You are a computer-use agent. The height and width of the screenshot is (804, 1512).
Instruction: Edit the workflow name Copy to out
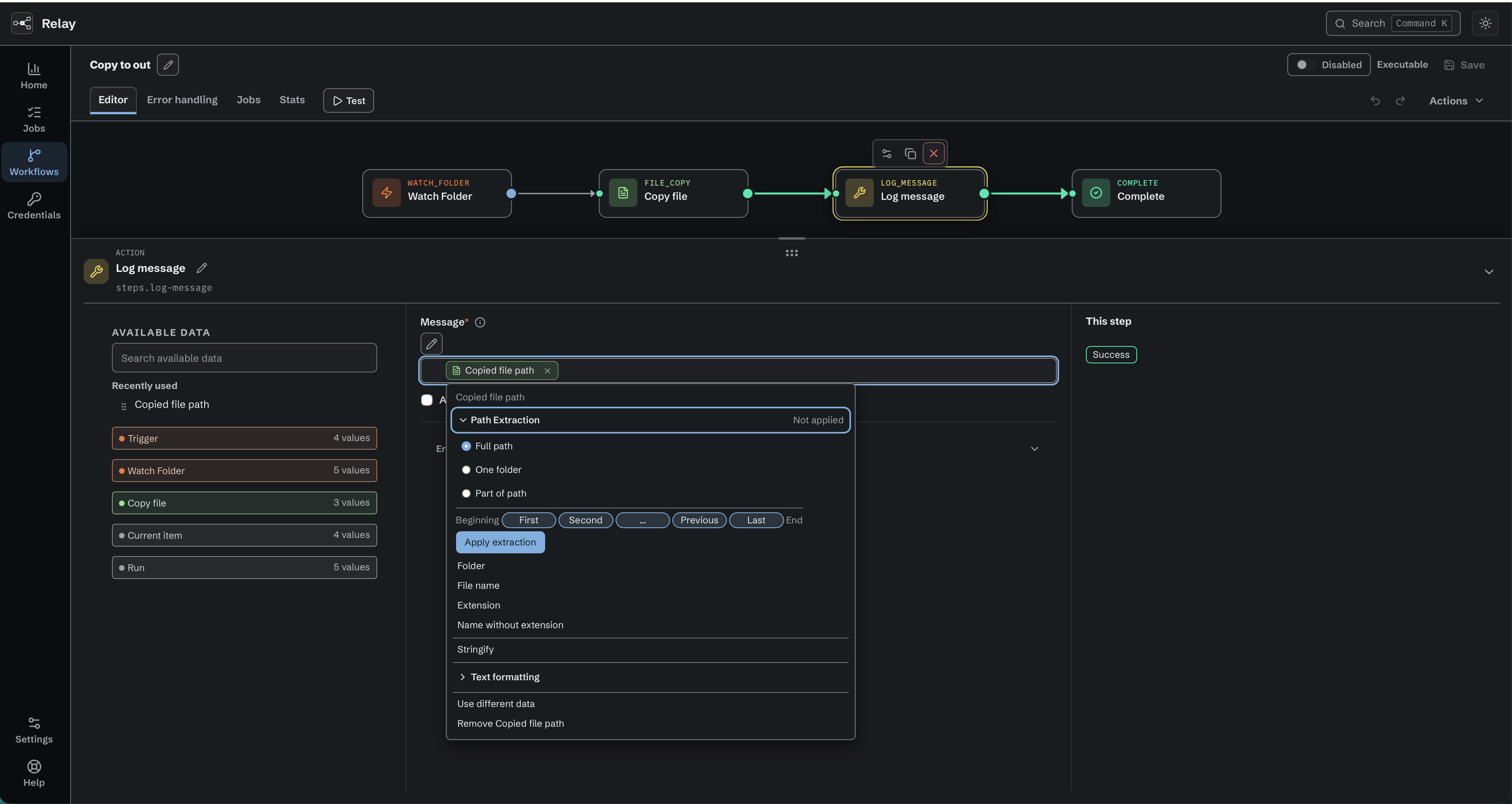(168, 65)
